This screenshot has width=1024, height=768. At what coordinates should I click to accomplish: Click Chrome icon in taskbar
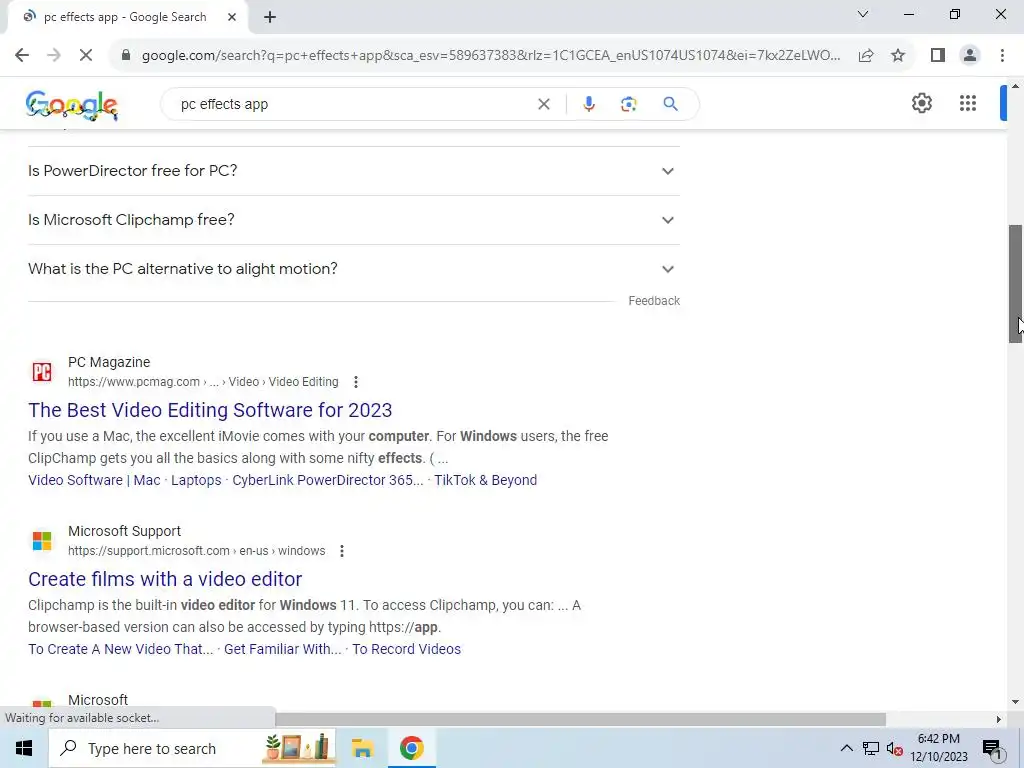[411, 748]
